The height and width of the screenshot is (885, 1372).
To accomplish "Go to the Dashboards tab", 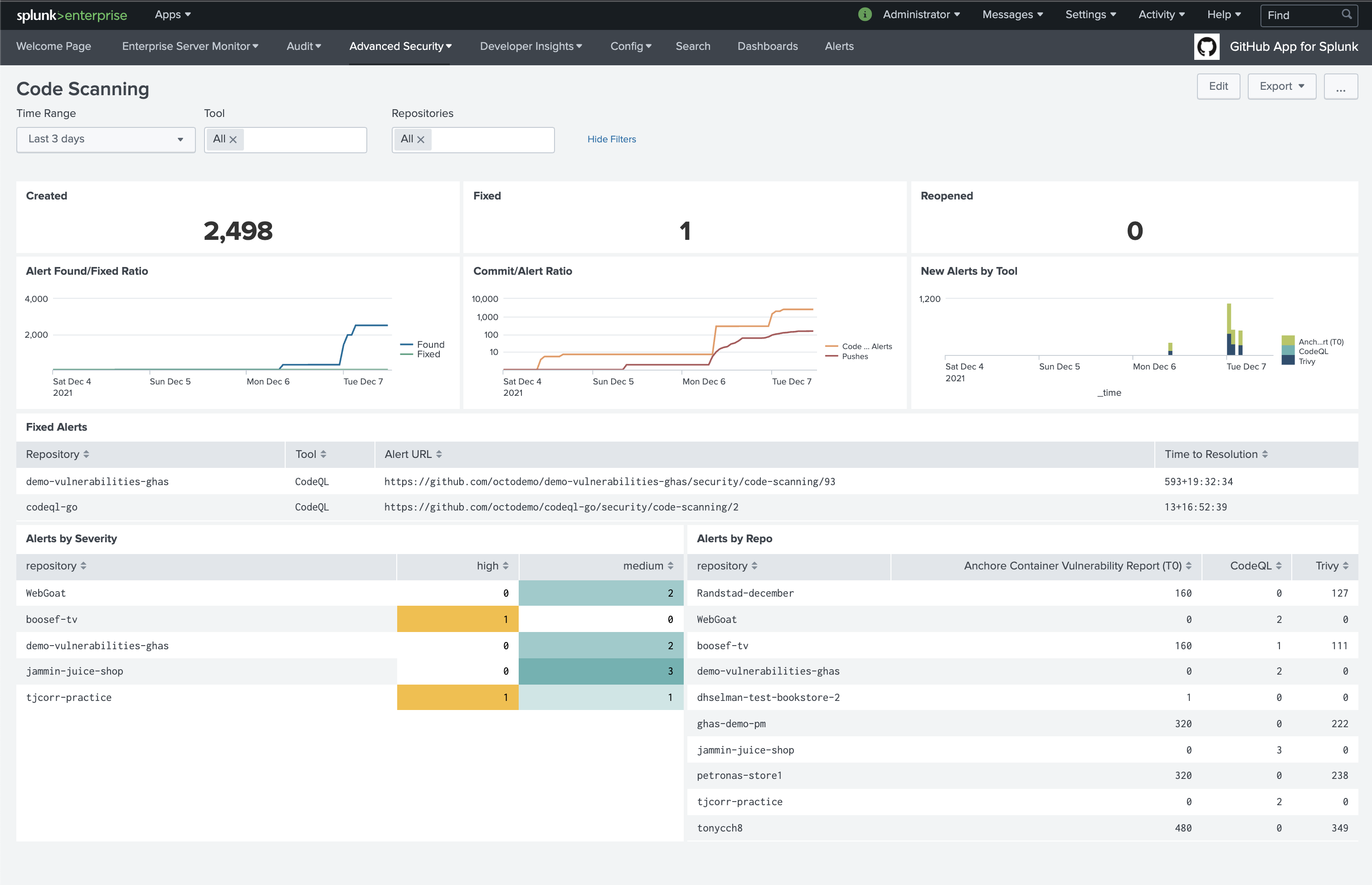I will coord(767,47).
